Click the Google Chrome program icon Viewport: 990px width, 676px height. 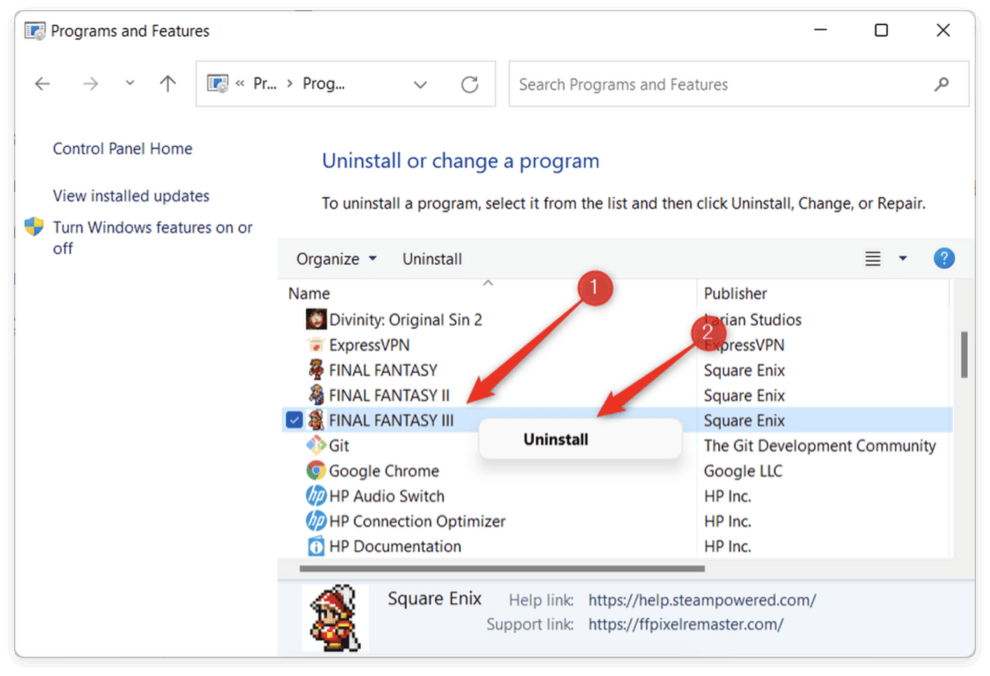(315, 471)
